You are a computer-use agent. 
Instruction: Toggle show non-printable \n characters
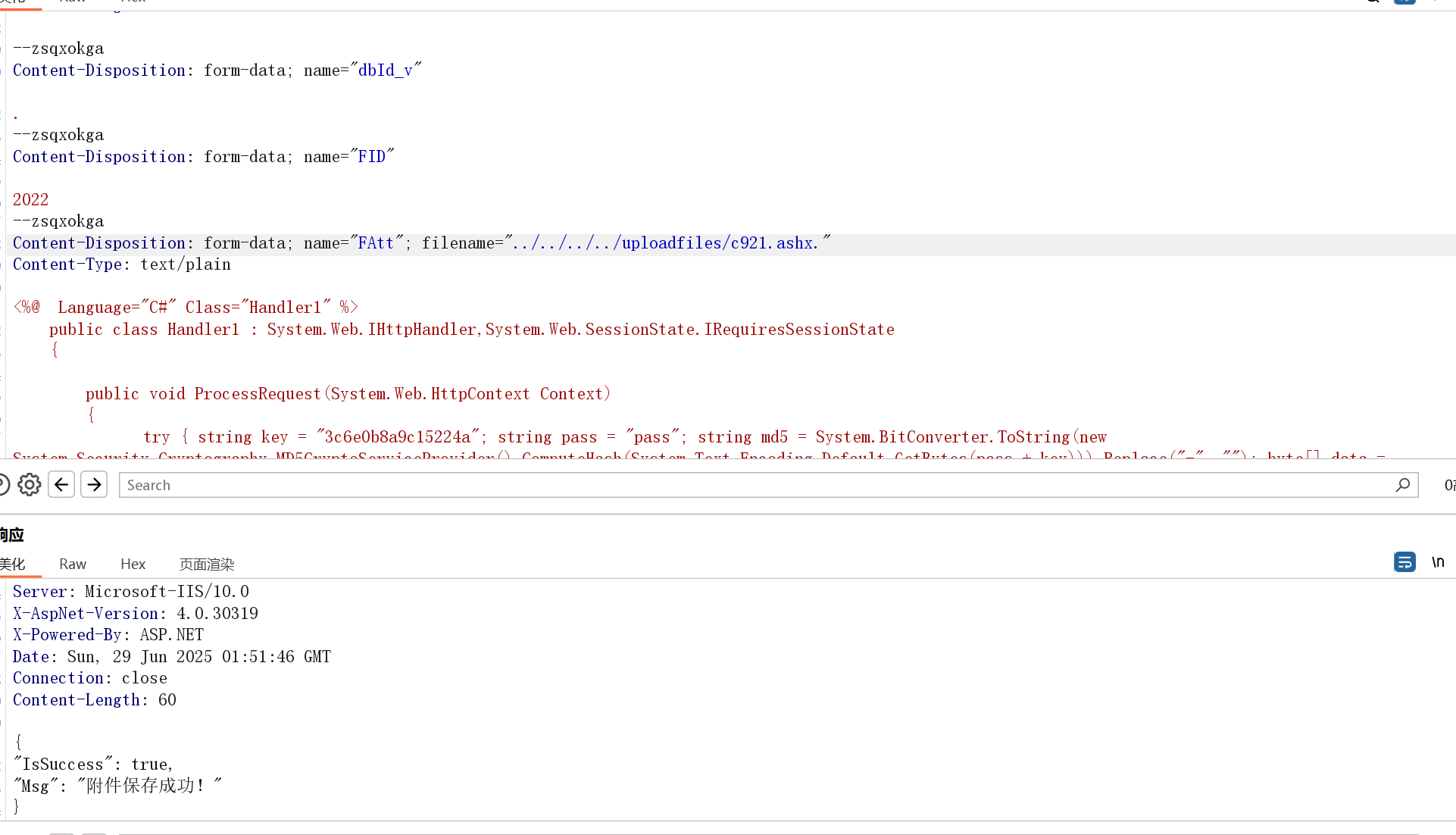point(1438,562)
